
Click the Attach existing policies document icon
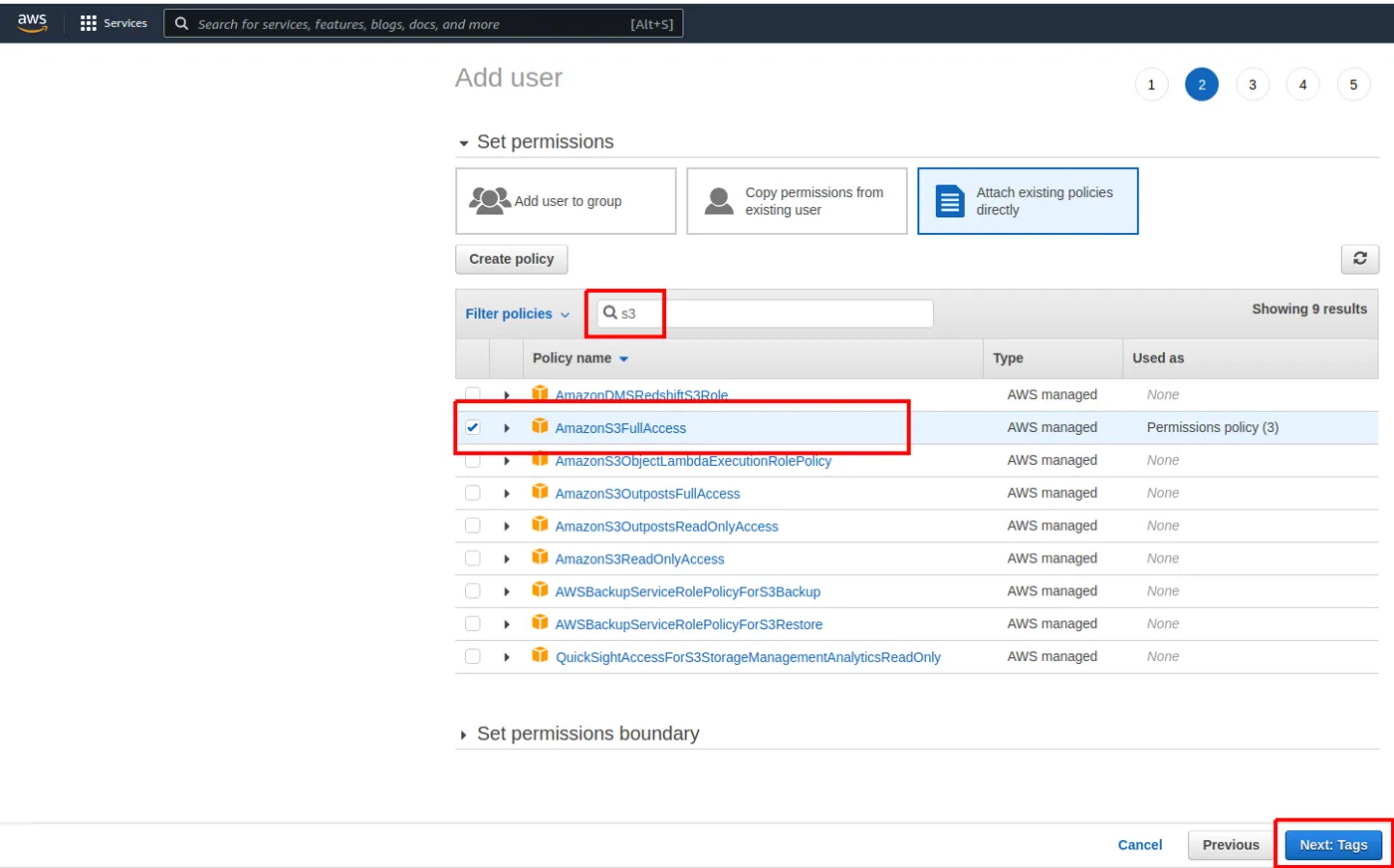[950, 201]
